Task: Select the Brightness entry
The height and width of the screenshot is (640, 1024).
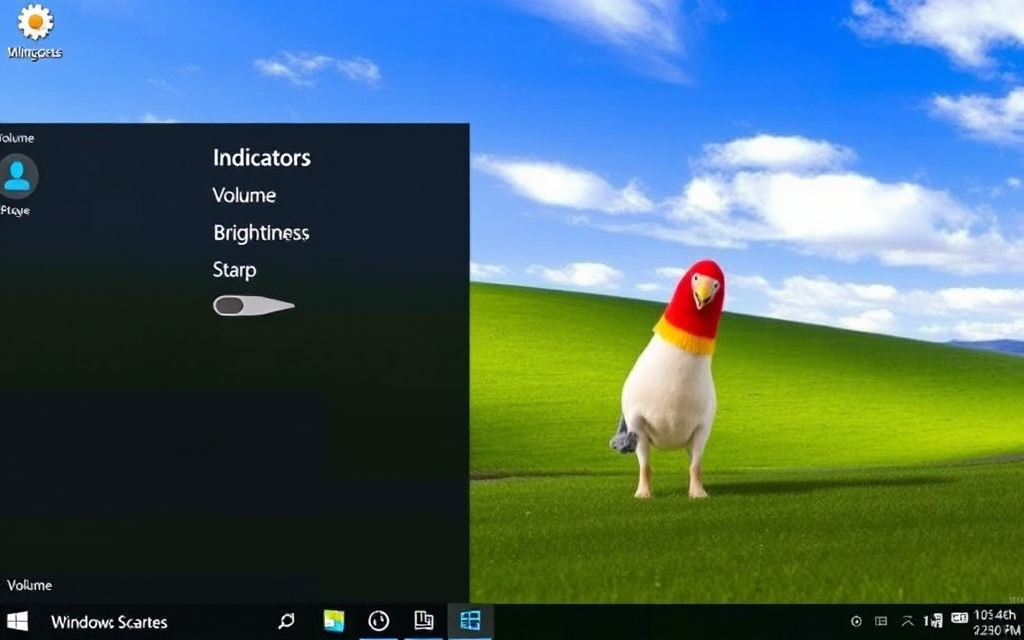Action: pyautogui.click(x=261, y=233)
